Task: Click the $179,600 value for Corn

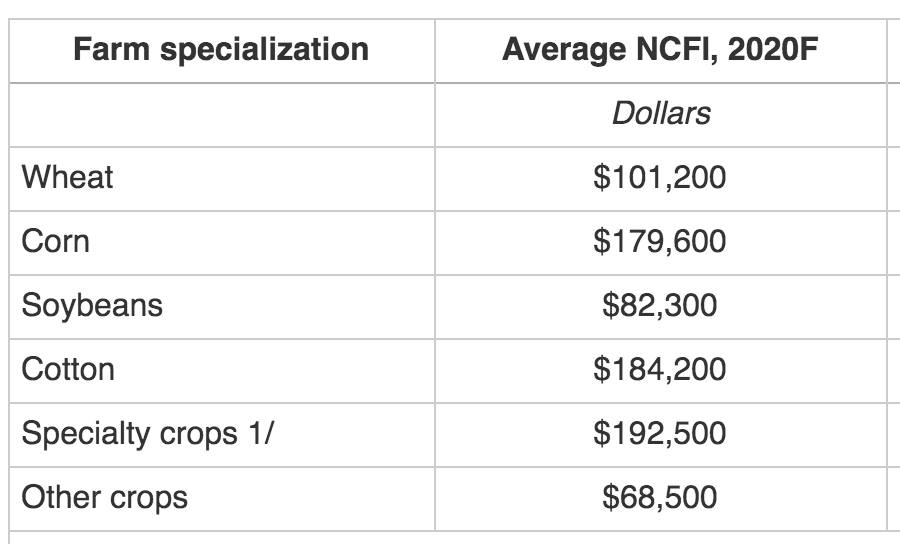Action: click(x=660, y=242)
